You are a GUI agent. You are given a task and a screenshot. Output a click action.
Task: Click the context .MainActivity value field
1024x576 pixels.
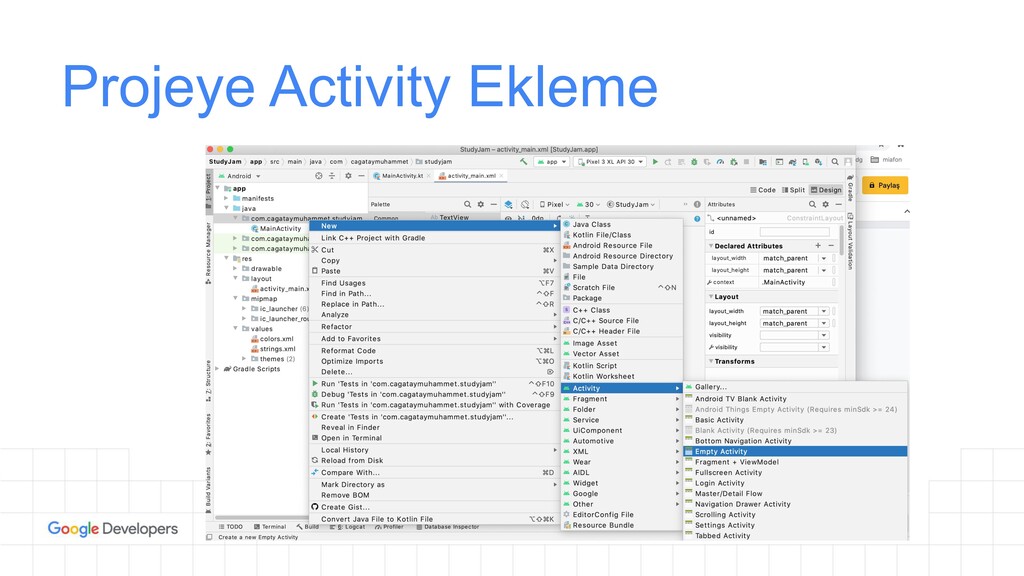tap(795, 282)
